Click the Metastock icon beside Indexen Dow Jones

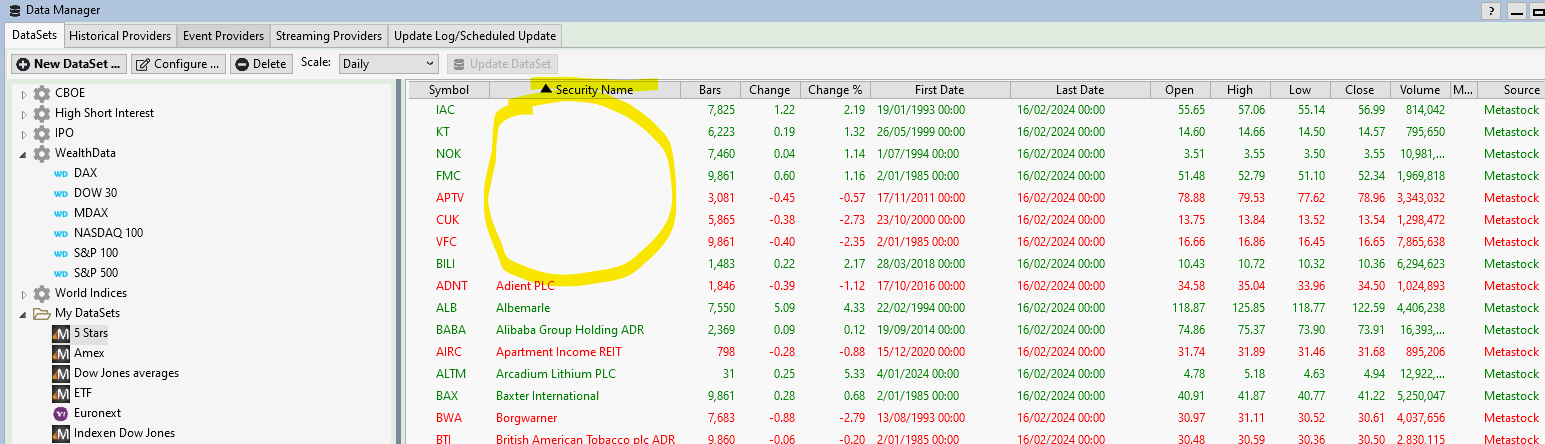60,433
